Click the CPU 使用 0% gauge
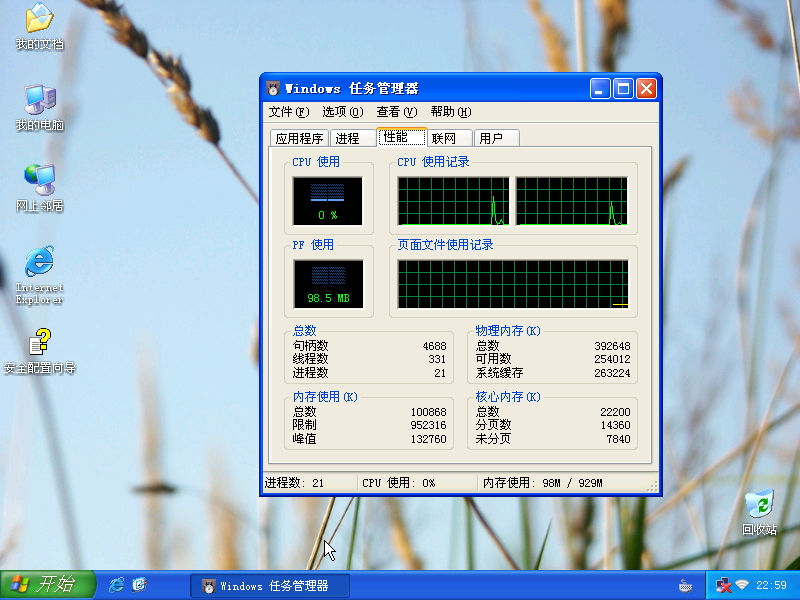Image resolution: width=800 pixels, height=600 pixels. (x=328, y=201)
